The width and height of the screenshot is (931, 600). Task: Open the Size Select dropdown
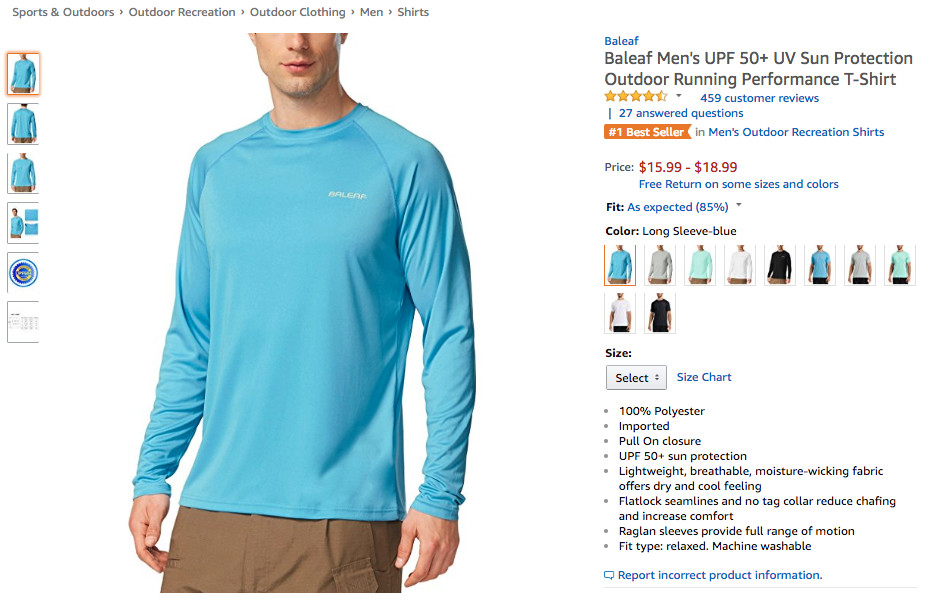(636, 378)
